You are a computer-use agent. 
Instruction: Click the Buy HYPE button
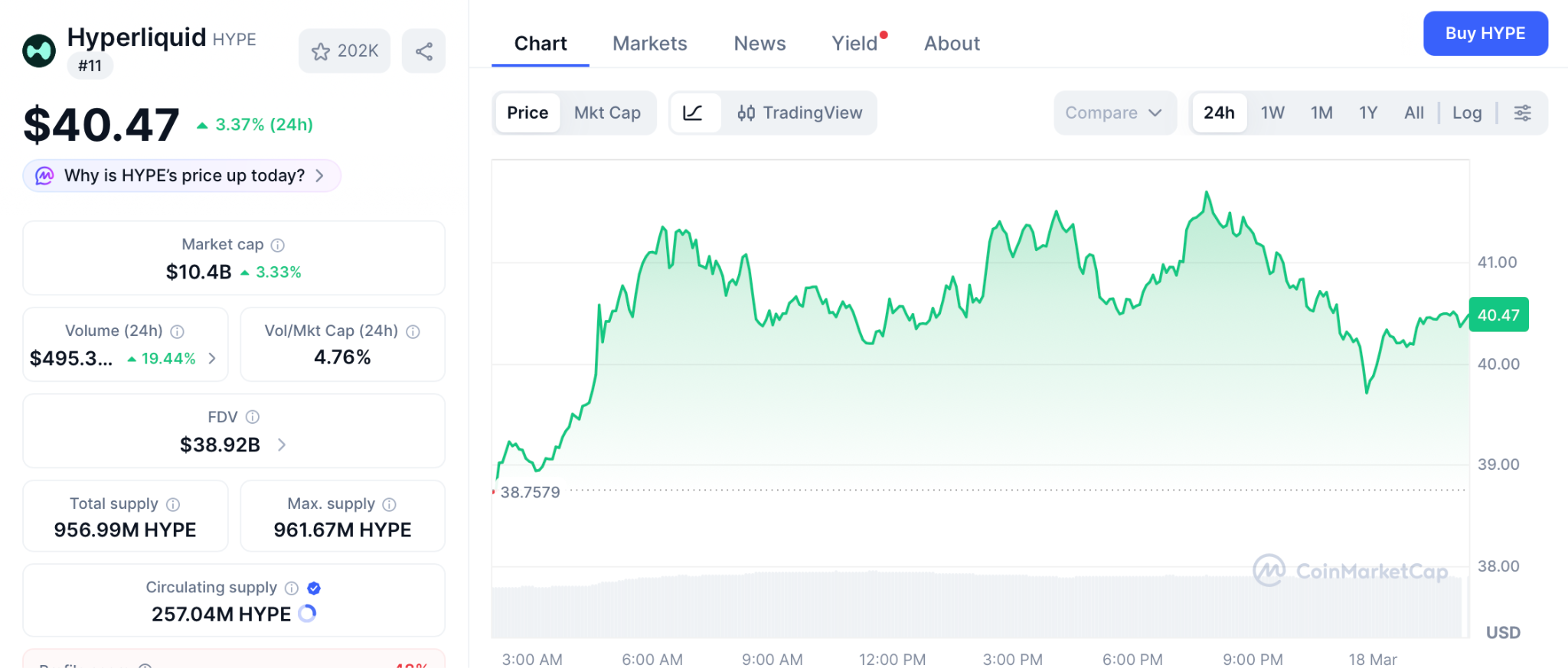pos(1485,34)
